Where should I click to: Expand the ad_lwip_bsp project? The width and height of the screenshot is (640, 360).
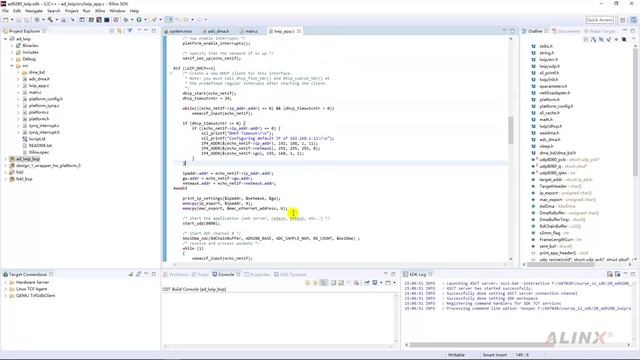[x=6, y=159]
